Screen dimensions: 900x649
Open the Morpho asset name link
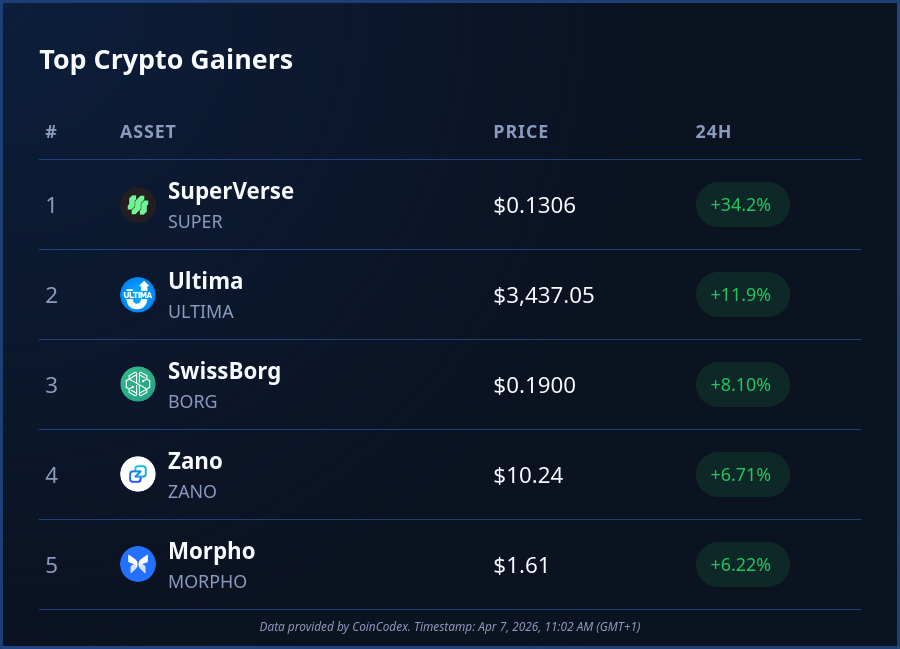point(211,551)
